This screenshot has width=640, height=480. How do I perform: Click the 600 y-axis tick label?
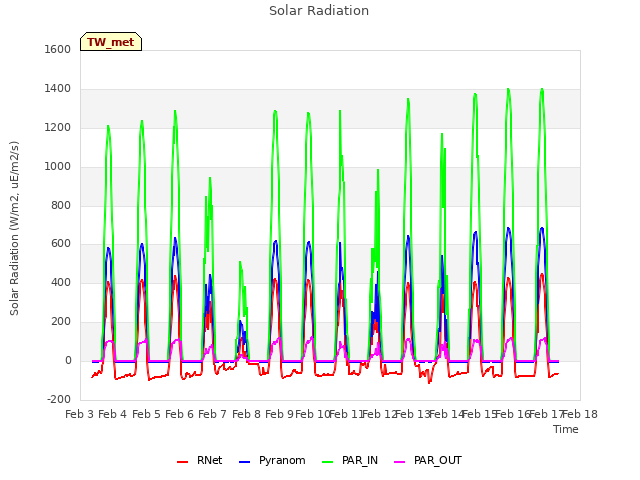(61, 244)
